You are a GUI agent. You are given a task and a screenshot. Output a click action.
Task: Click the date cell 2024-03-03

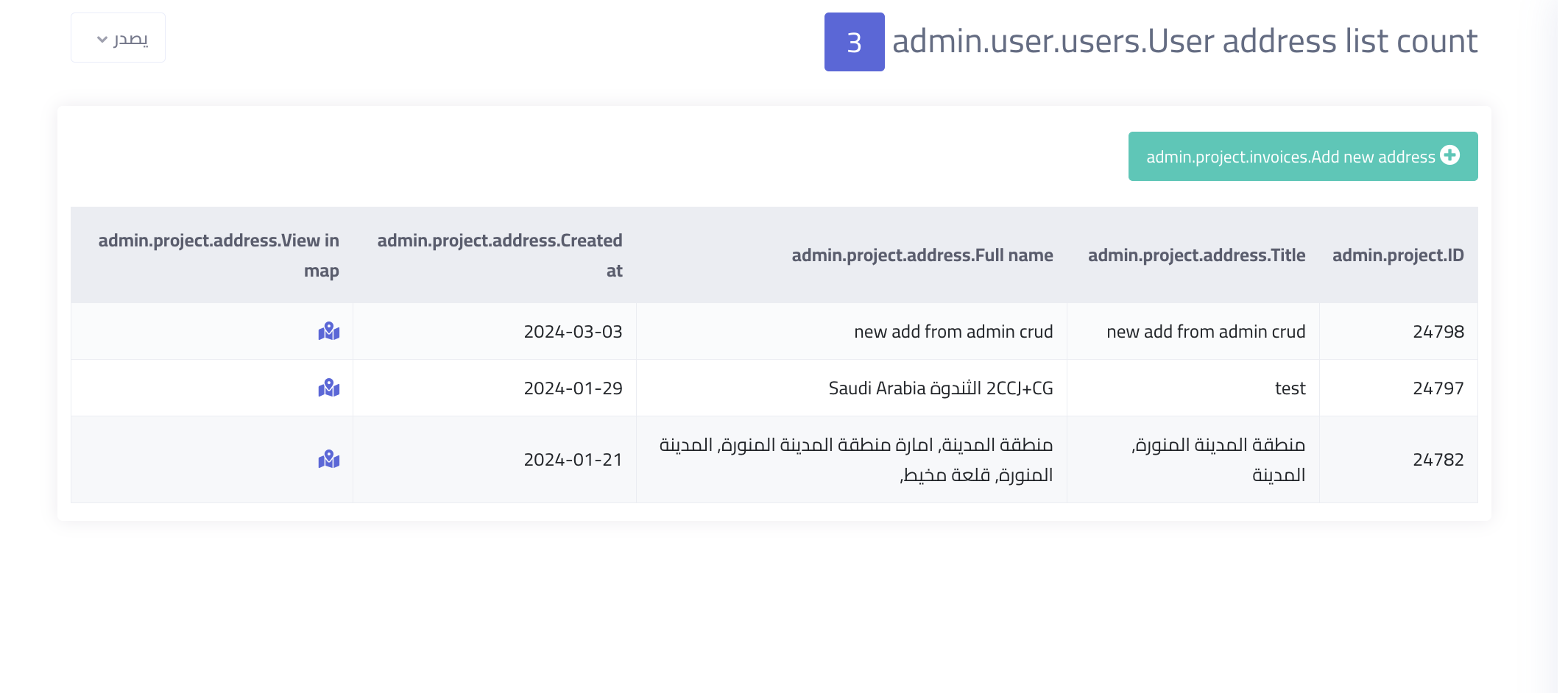(x=573, y=332)
